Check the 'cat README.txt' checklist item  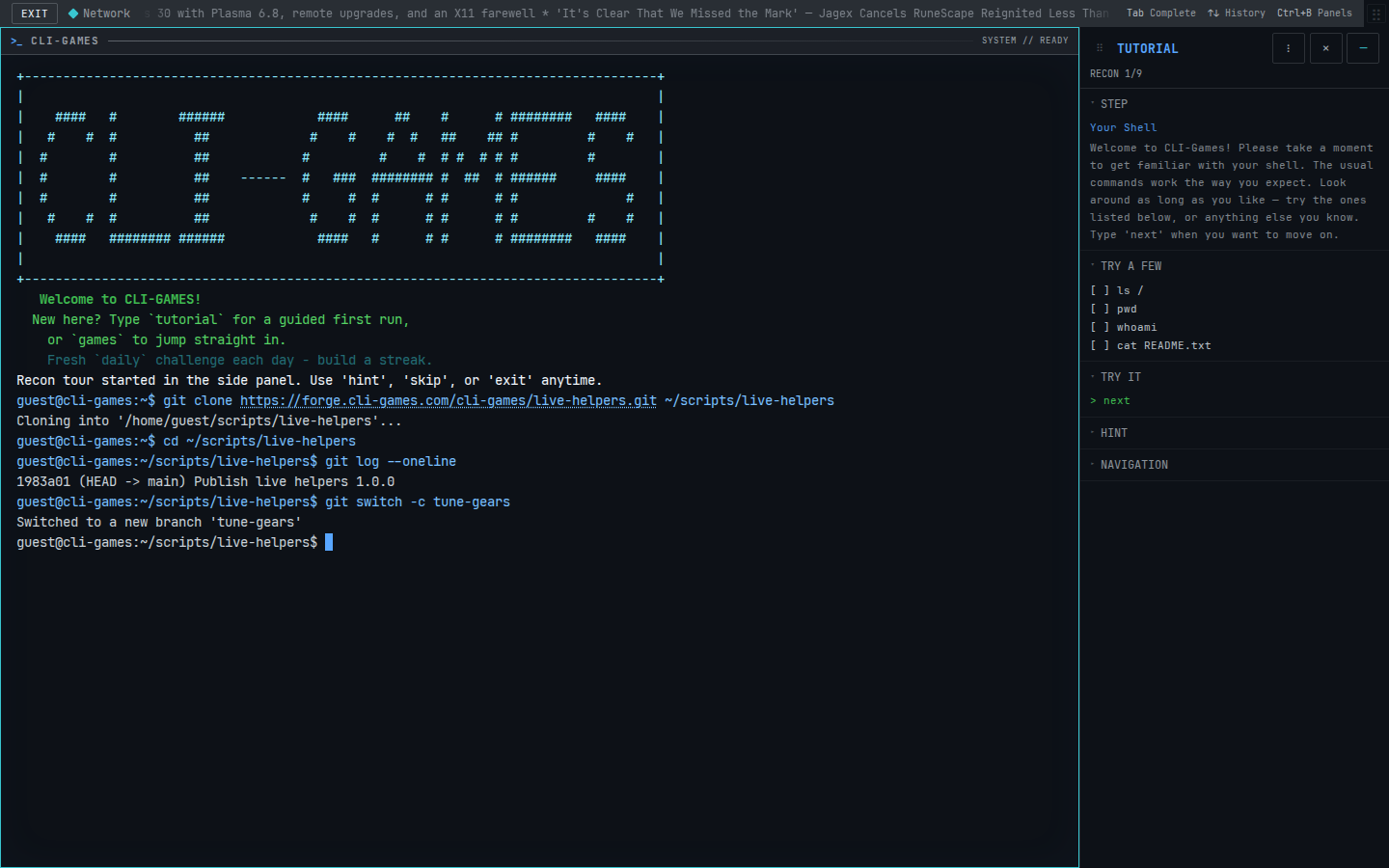1151,345
